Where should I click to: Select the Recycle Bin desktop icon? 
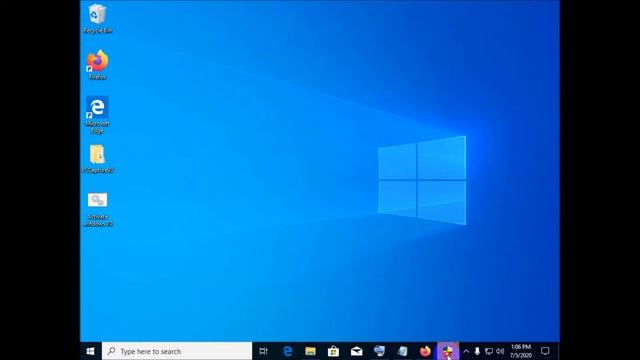click(97, 18)
